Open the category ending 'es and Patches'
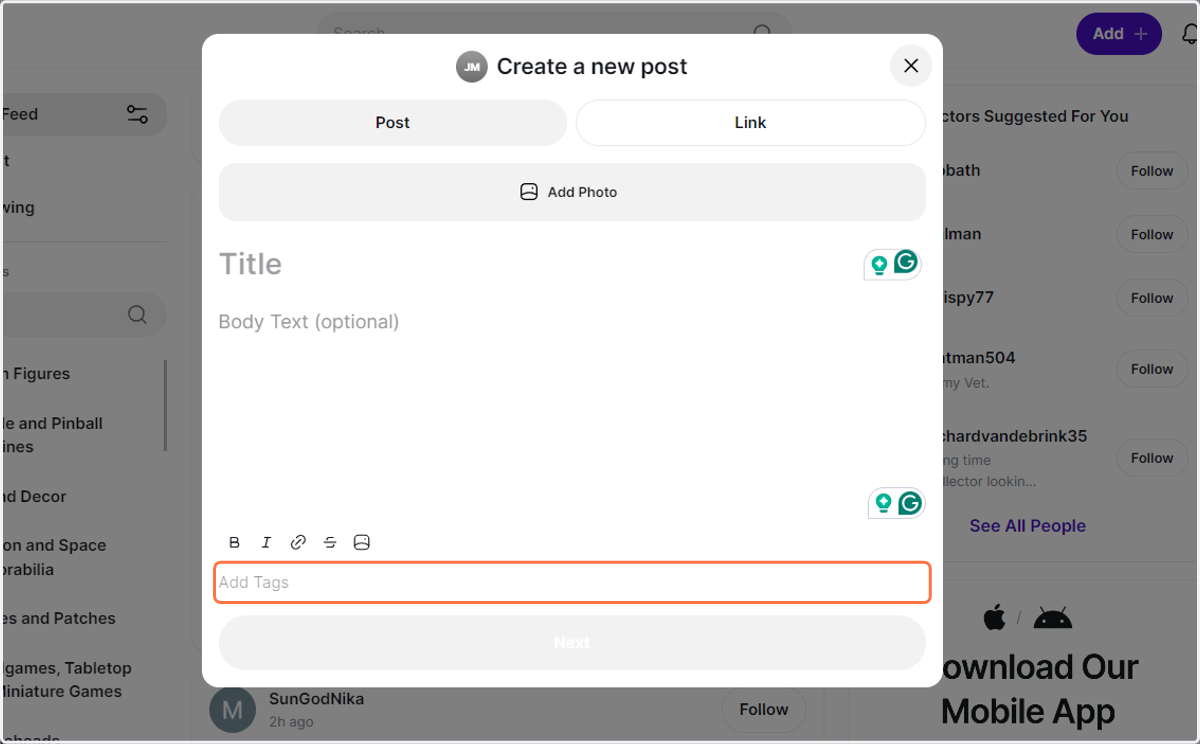The image size is (1200, 744). 59,619
